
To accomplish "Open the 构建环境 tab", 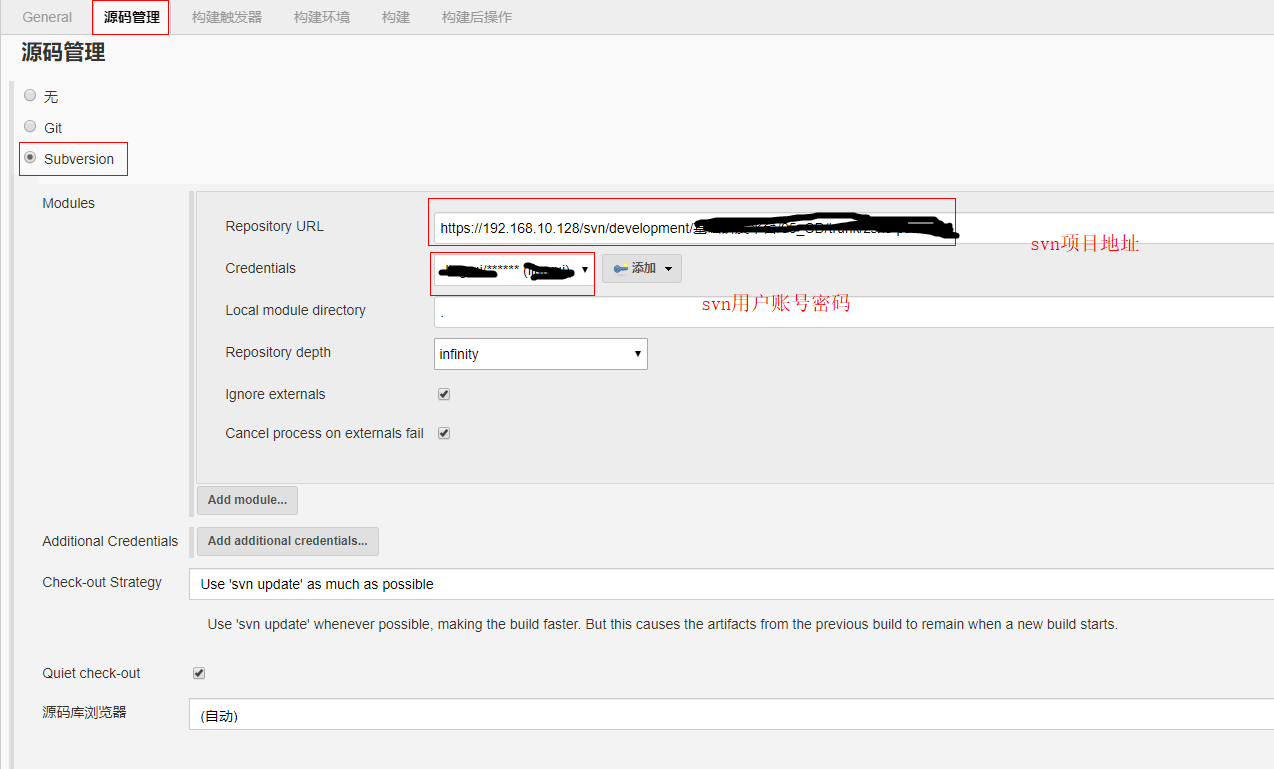I will click(x=322, y=17).
